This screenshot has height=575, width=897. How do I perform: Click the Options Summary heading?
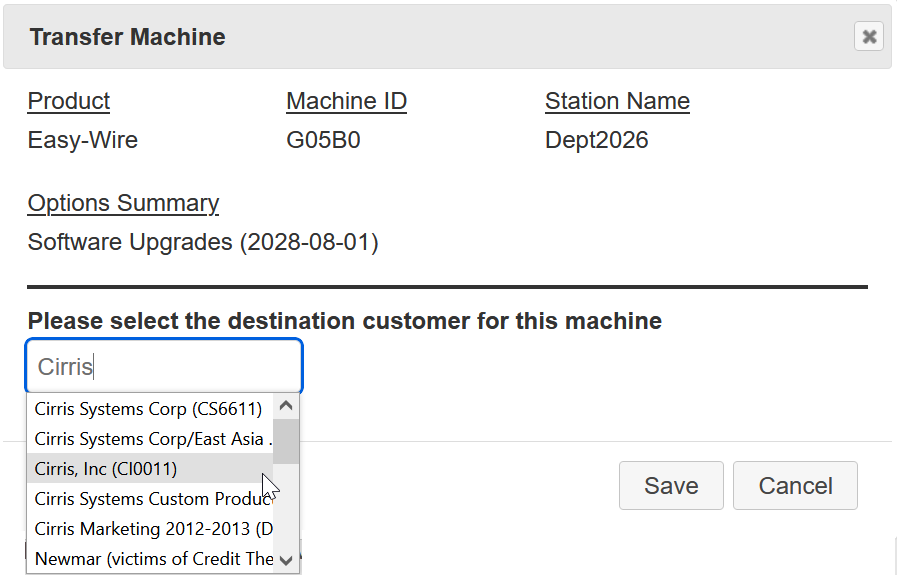tap(123, 203)
